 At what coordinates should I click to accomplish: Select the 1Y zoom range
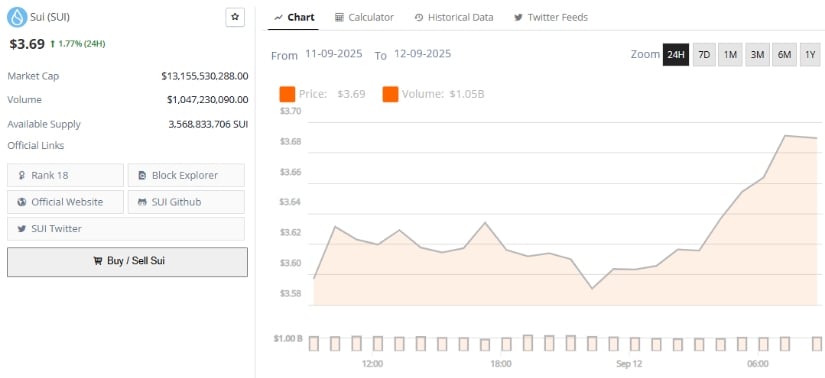coord(810,55)
